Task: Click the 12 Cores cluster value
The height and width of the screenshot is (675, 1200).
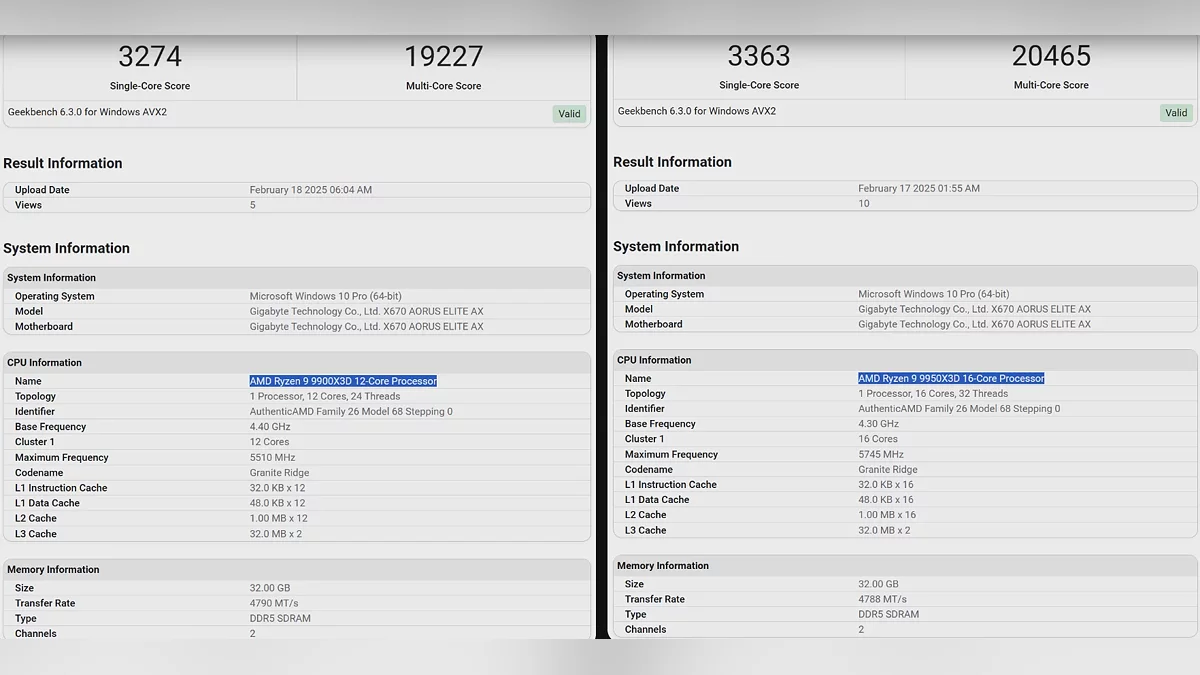Action: [x=269, y=442]
